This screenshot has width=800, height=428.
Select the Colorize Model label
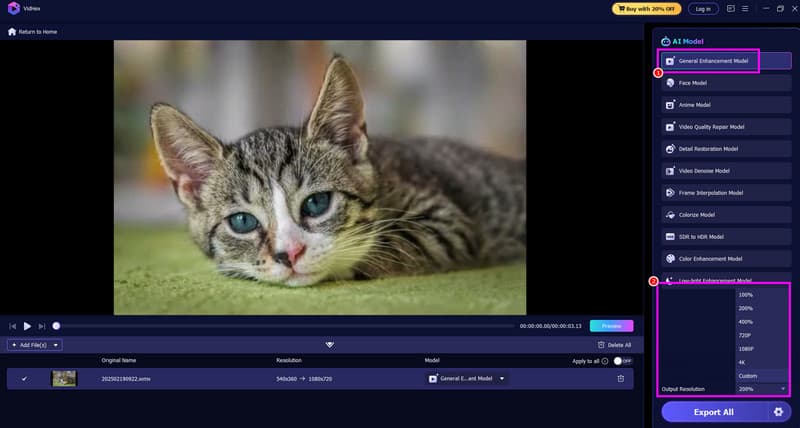pyautogui.click(x=696, y=215)
